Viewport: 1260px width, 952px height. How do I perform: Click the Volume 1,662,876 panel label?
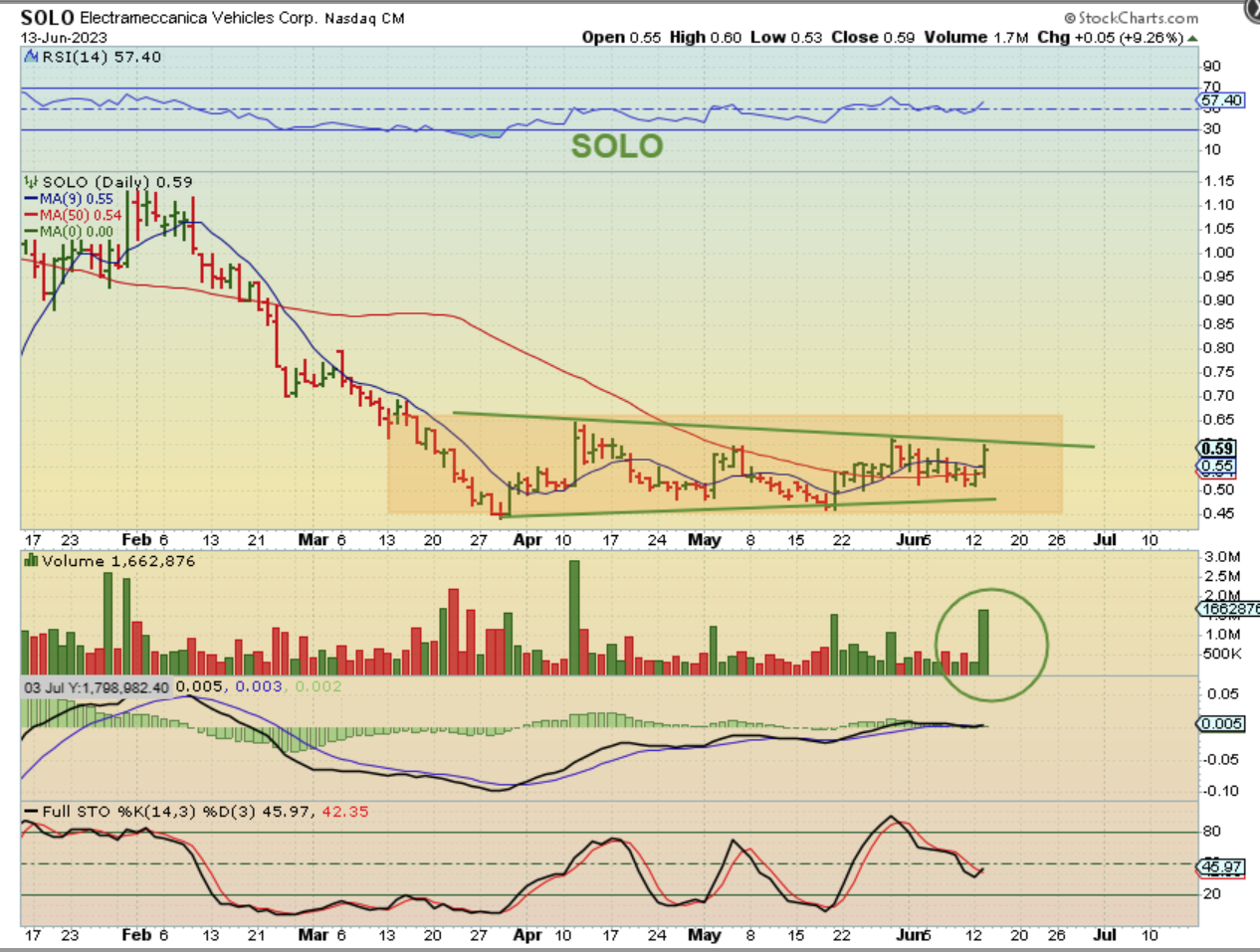point(118,561)
